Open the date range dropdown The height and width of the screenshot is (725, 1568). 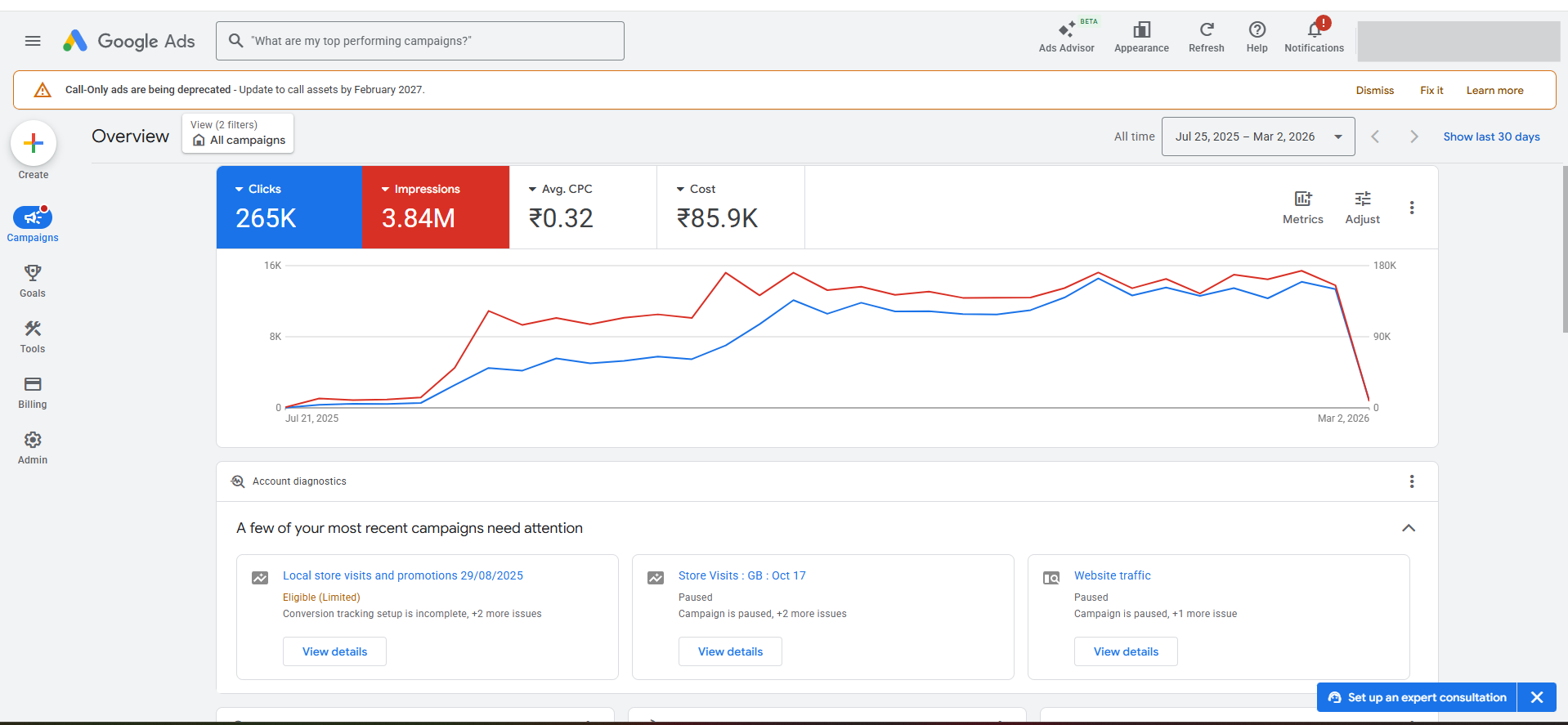pyautogui.click(x=1257, y=136)
